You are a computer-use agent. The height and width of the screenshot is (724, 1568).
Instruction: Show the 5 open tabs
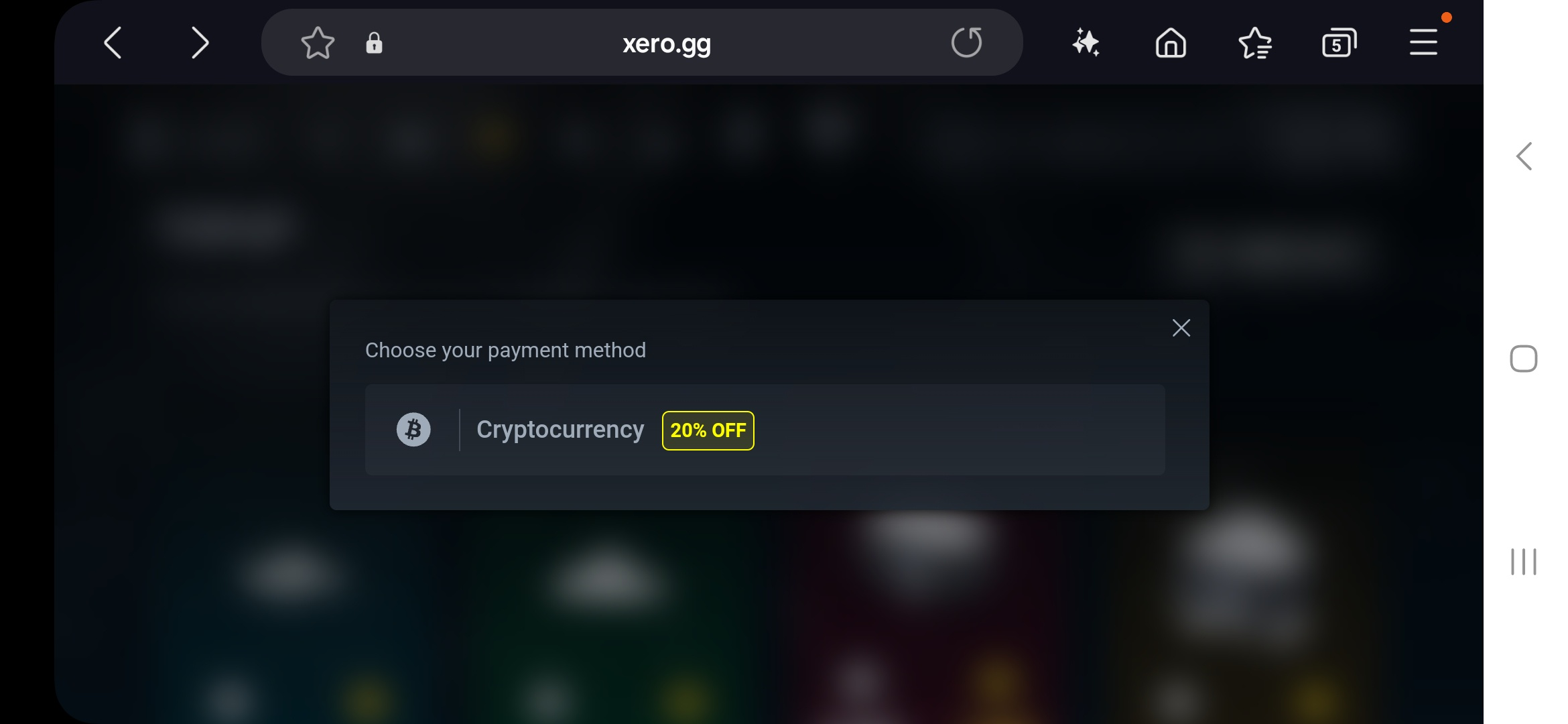[x=1339, y=44]
